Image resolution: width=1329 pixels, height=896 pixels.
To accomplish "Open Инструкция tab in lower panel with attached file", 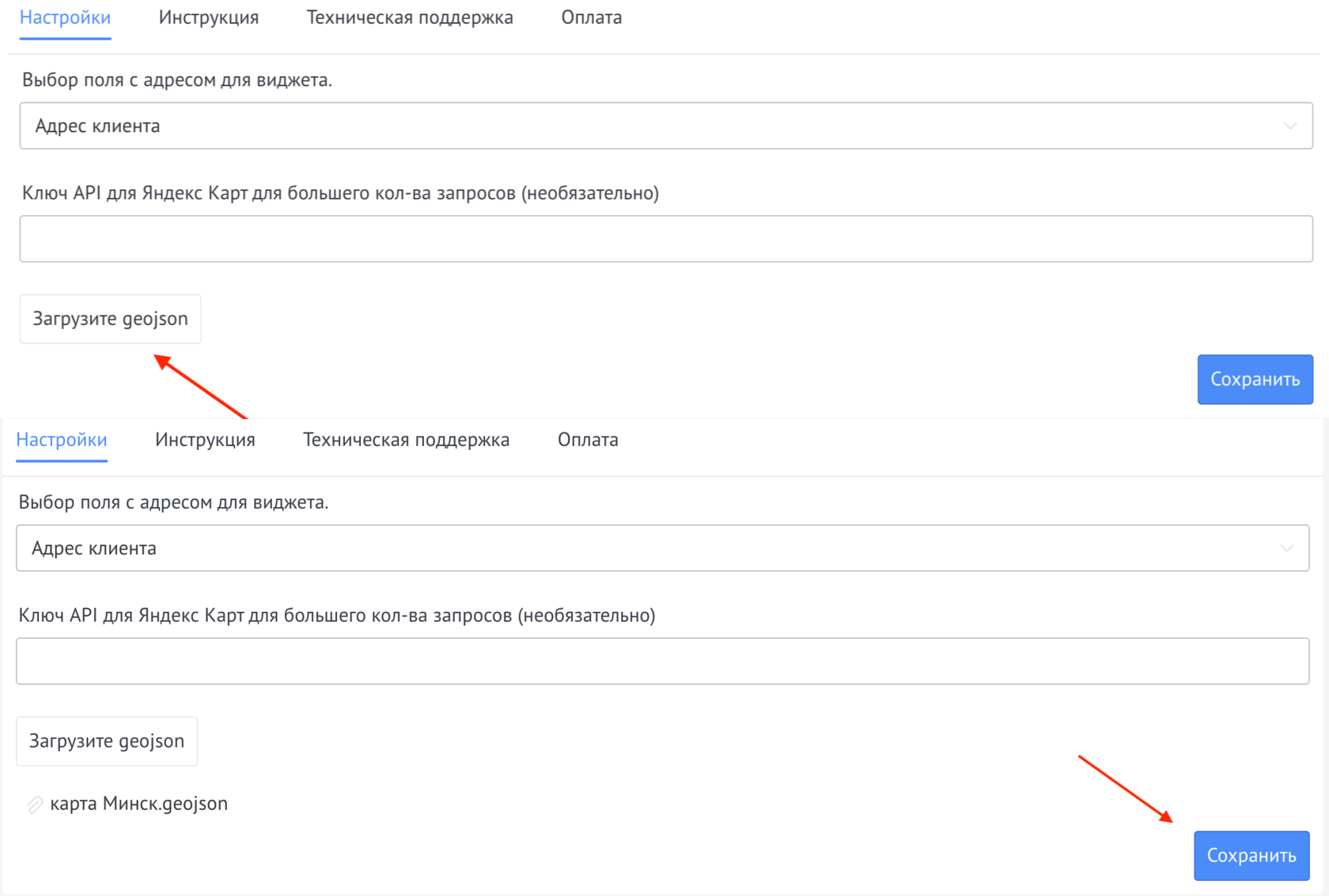I will (205, 440).
